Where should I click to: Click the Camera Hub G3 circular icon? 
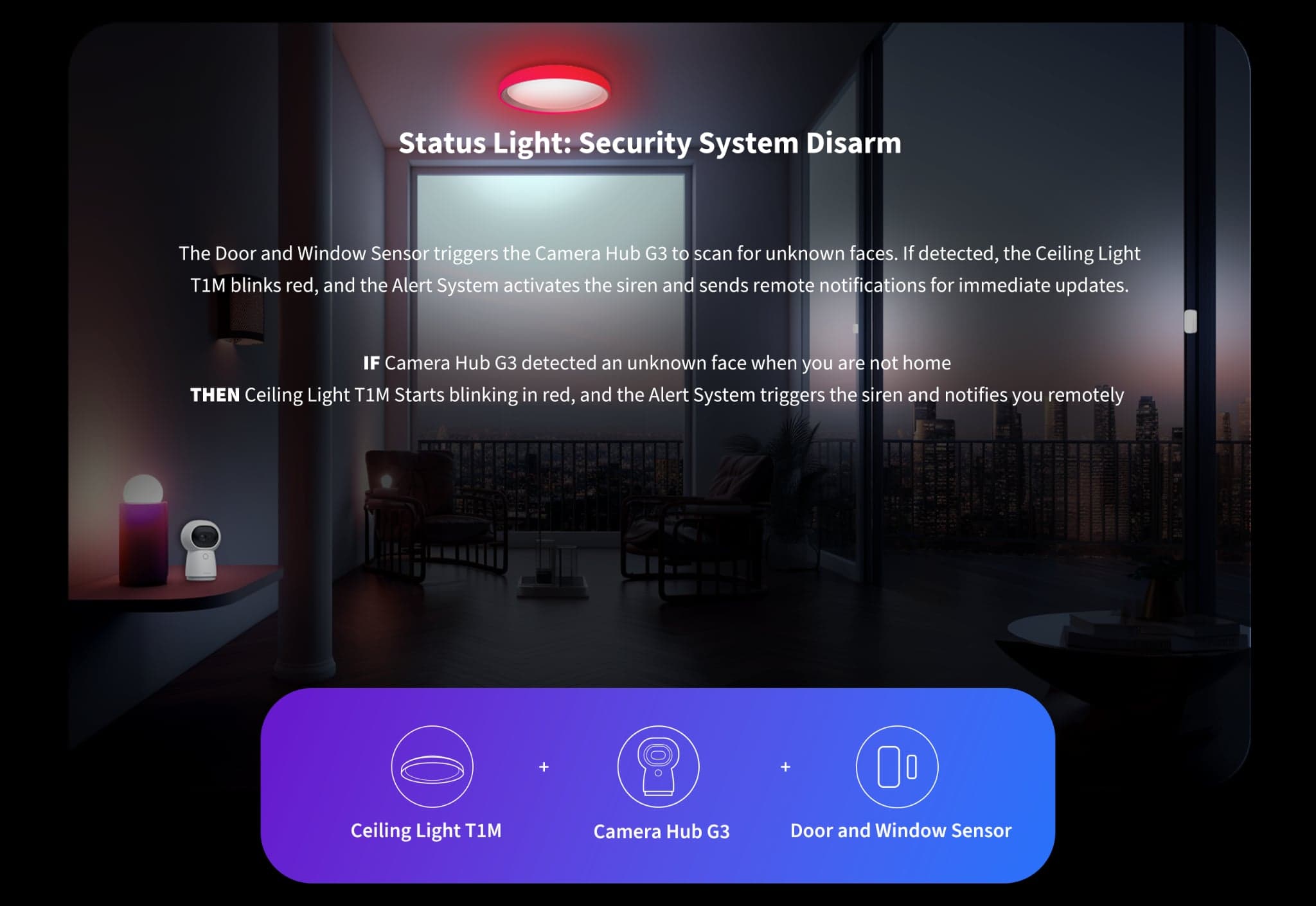click(x=658, y=766)
